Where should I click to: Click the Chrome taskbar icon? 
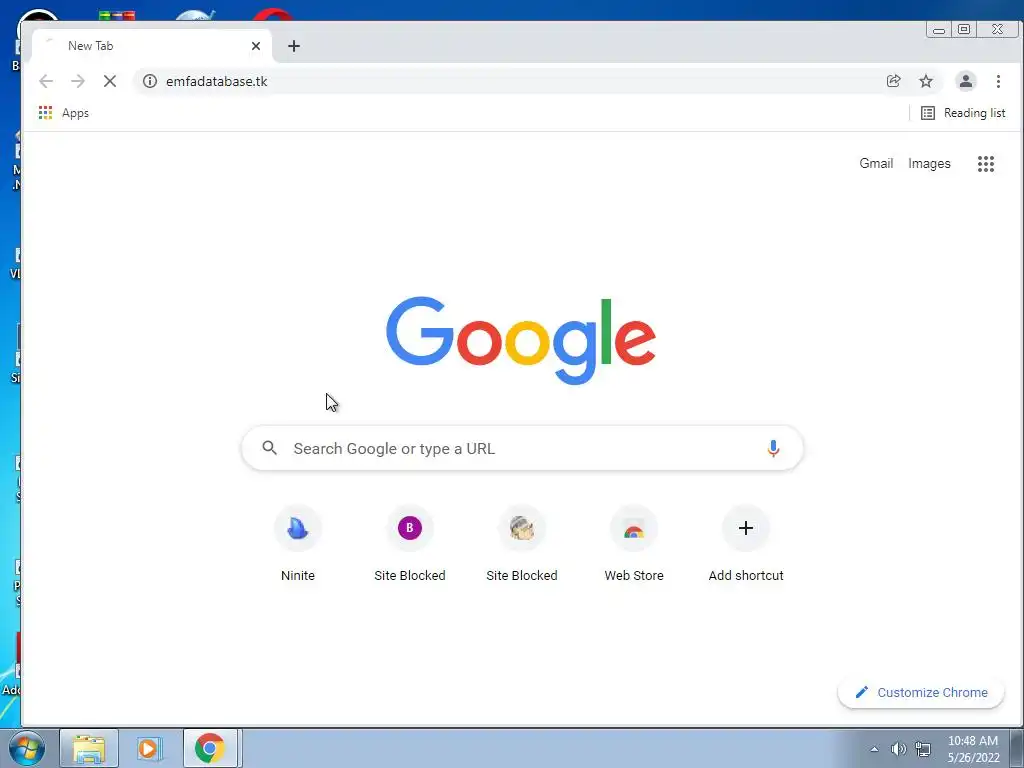pyautogui.click(x=210, y=748)
